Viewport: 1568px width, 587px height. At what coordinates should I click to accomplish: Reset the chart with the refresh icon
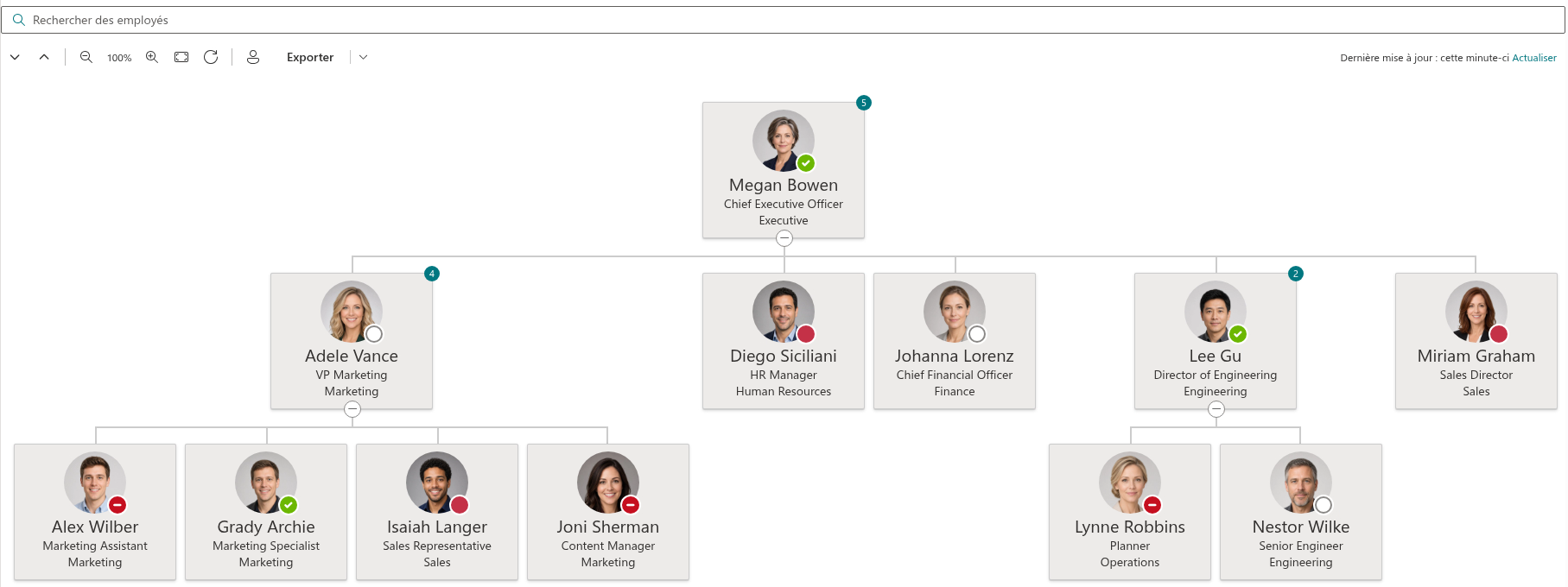[x=211, y=57]
